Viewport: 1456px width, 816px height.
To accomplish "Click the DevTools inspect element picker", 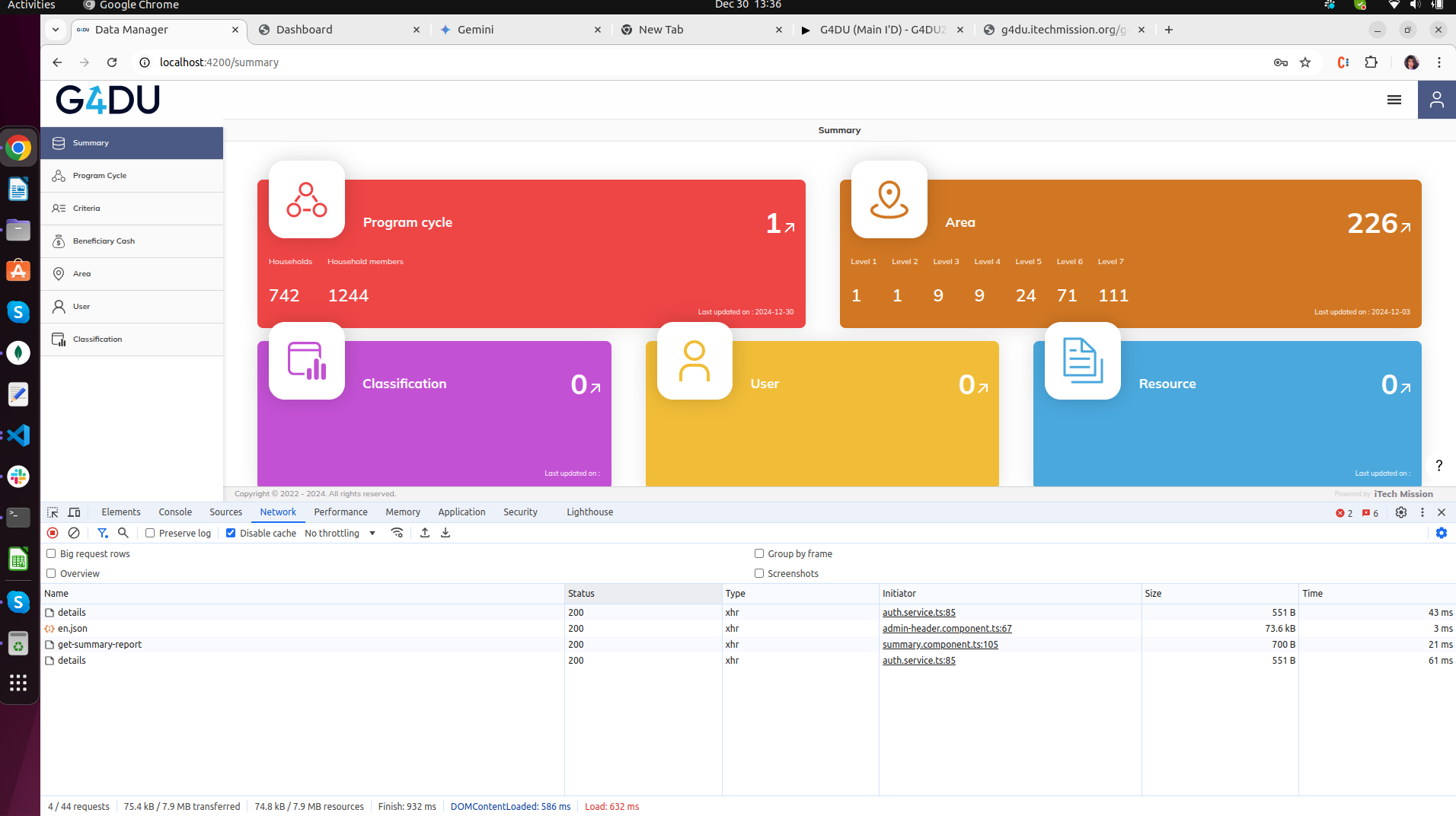I will click(53, 512).
